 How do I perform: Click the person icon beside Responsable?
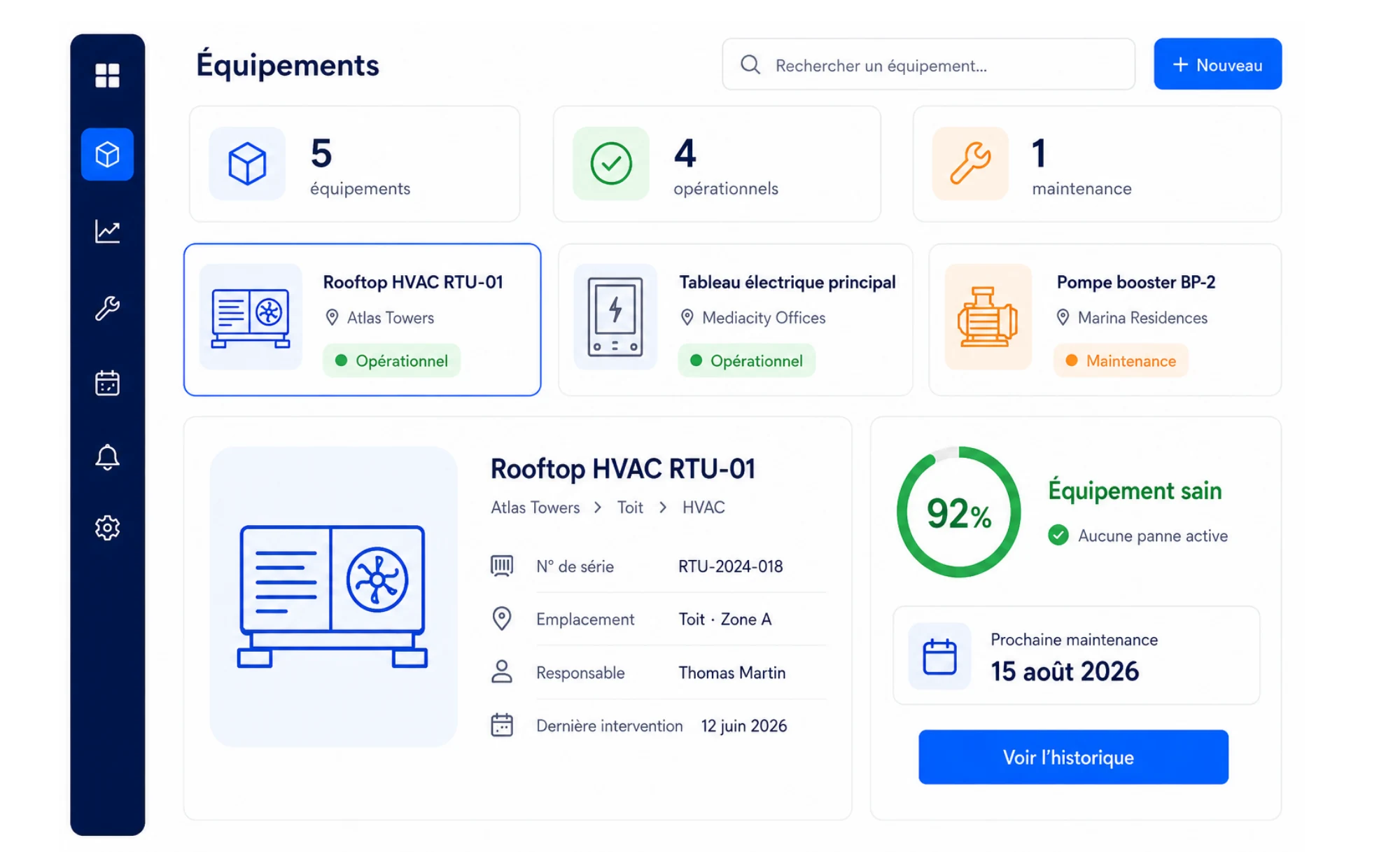[x=502, y=672]
